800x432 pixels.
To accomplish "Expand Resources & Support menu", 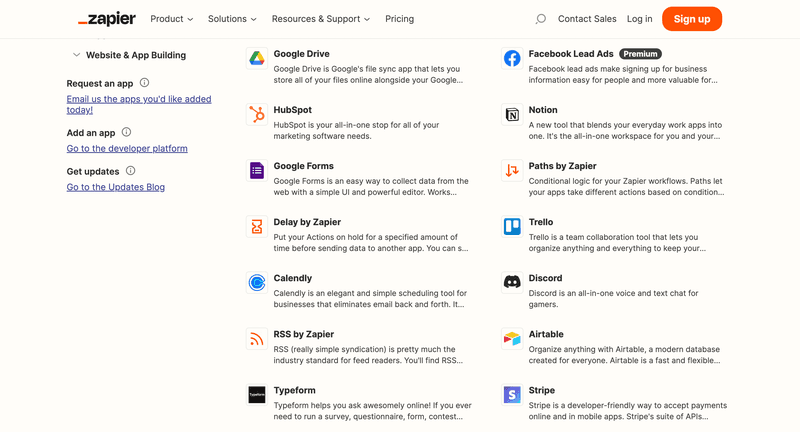I will tap(320, 19).
